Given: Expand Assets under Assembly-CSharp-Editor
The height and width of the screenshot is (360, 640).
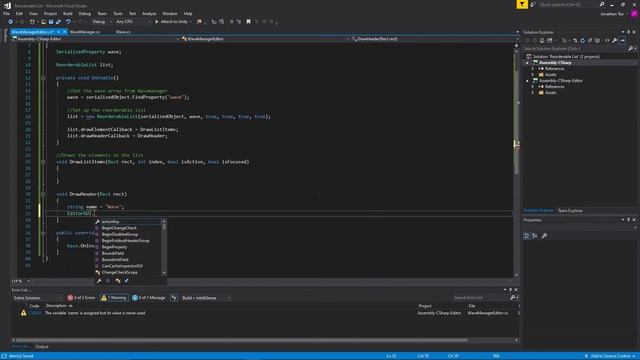Looking at the screenshot, I should [533, 93].
